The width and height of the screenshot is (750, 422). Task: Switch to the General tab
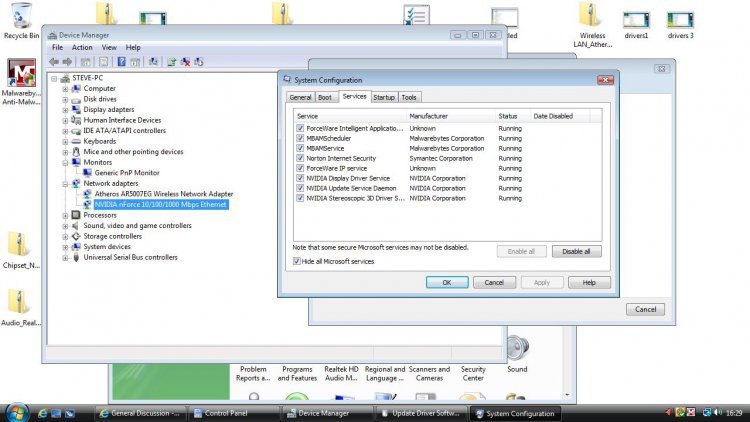[x=300, y=97]
